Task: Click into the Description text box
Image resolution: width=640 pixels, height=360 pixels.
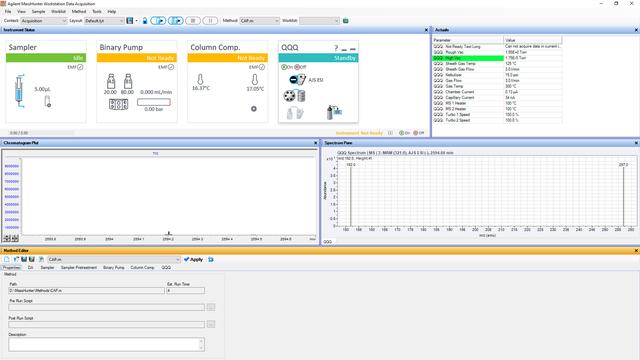Action: [x=106, y=344]
